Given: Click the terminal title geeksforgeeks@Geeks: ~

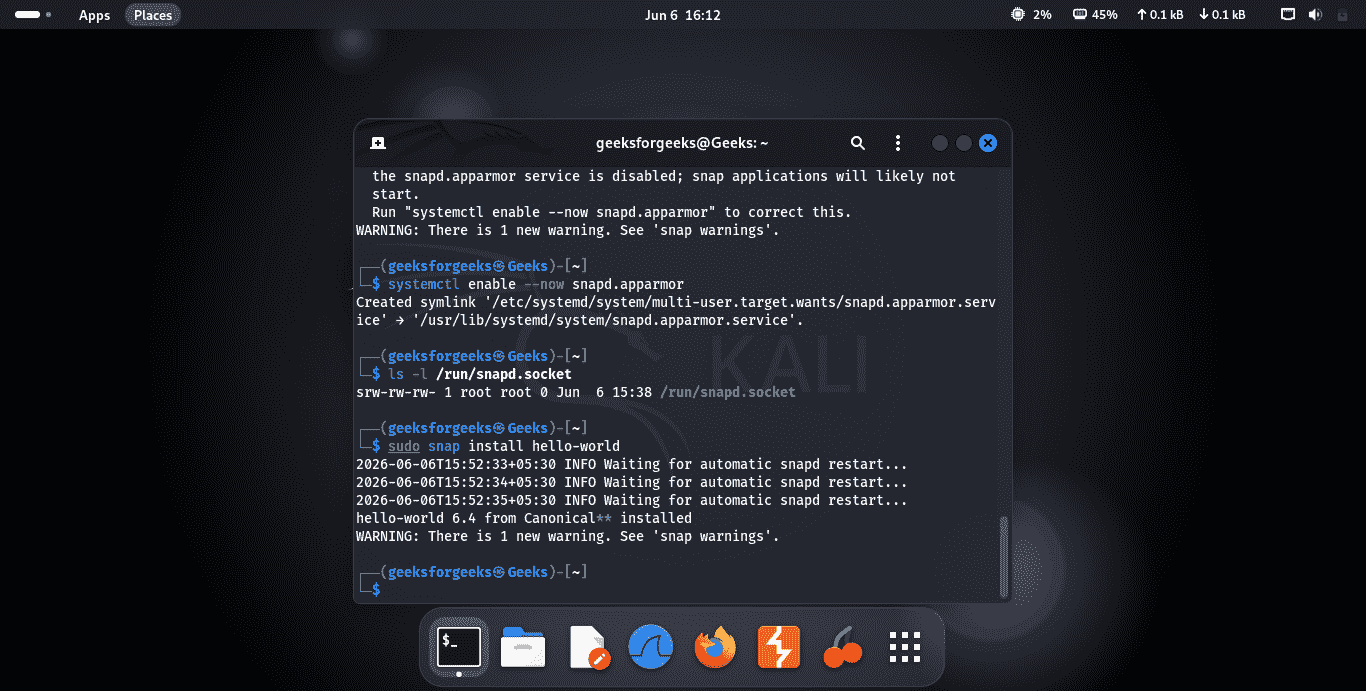Looking at the screenshot, I should tap(682, 143).
